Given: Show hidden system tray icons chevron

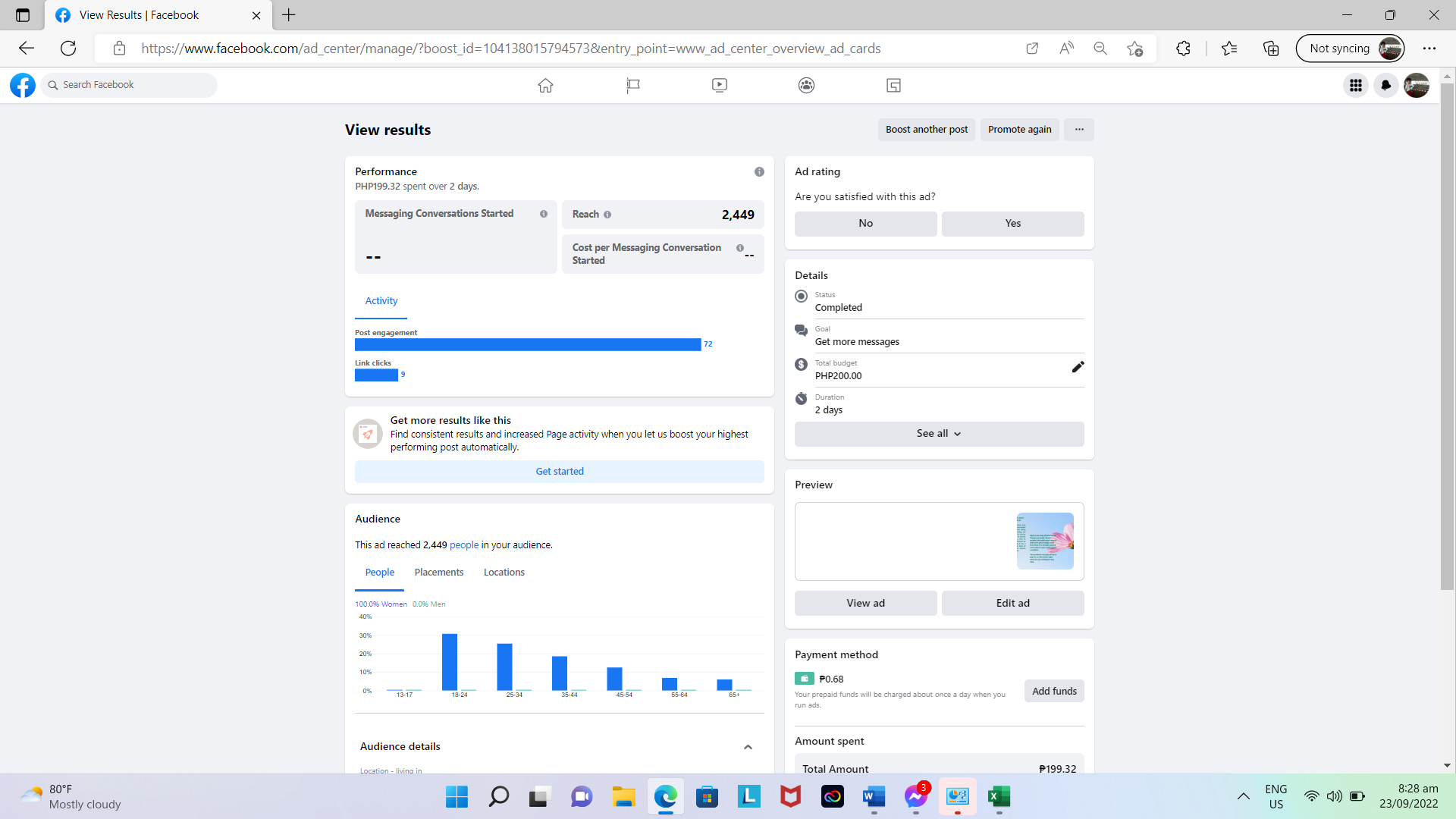Looking at the screenshot, I should [1244, 796].
